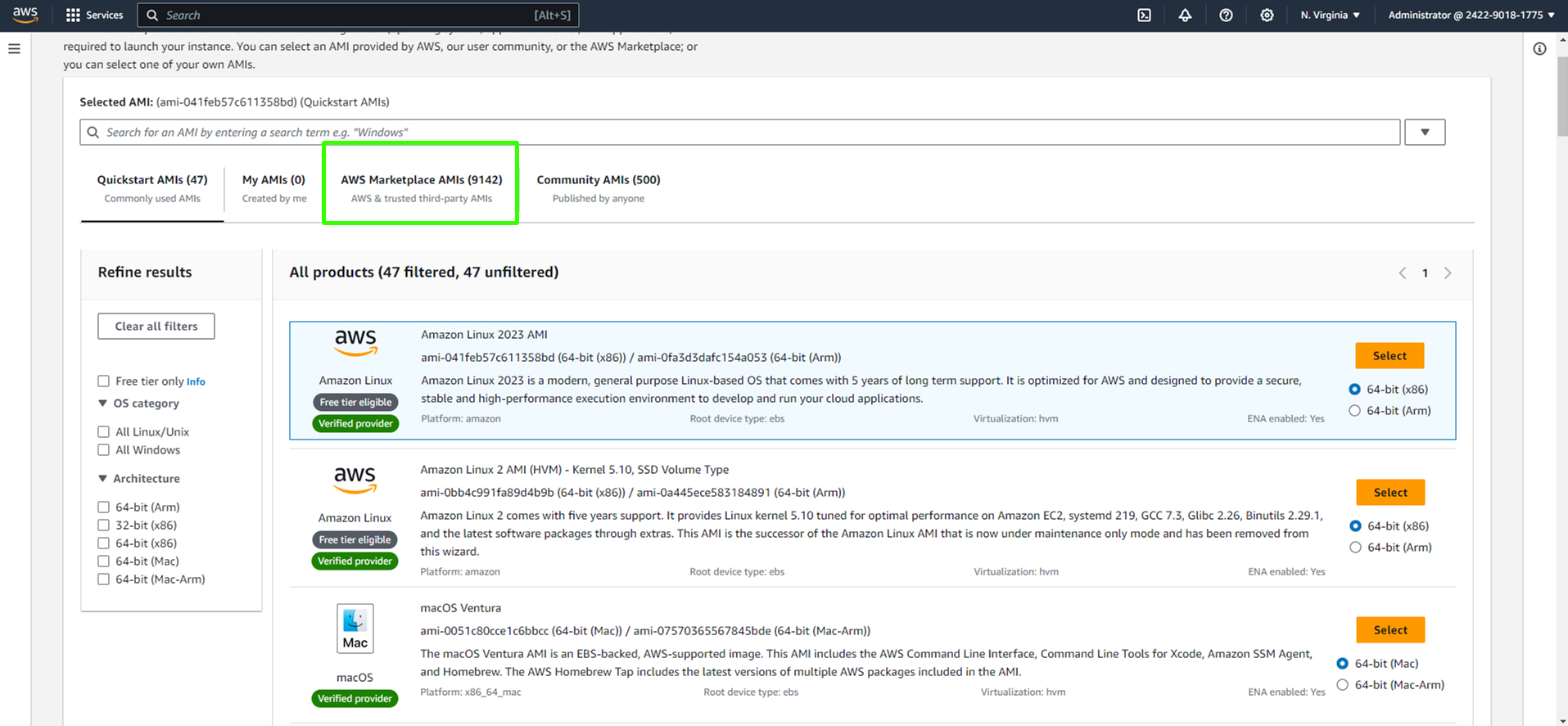The height and width of the screenshot is (726, 1568).
Task: Click Verified provider badge on Amazon Linux 2023
Action: (355, 423)
